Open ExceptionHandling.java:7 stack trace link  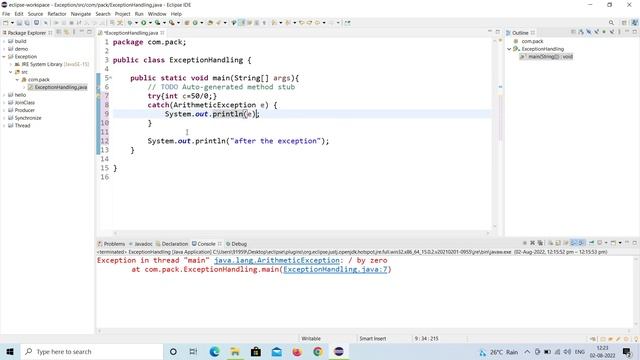[x=335, y=269]
